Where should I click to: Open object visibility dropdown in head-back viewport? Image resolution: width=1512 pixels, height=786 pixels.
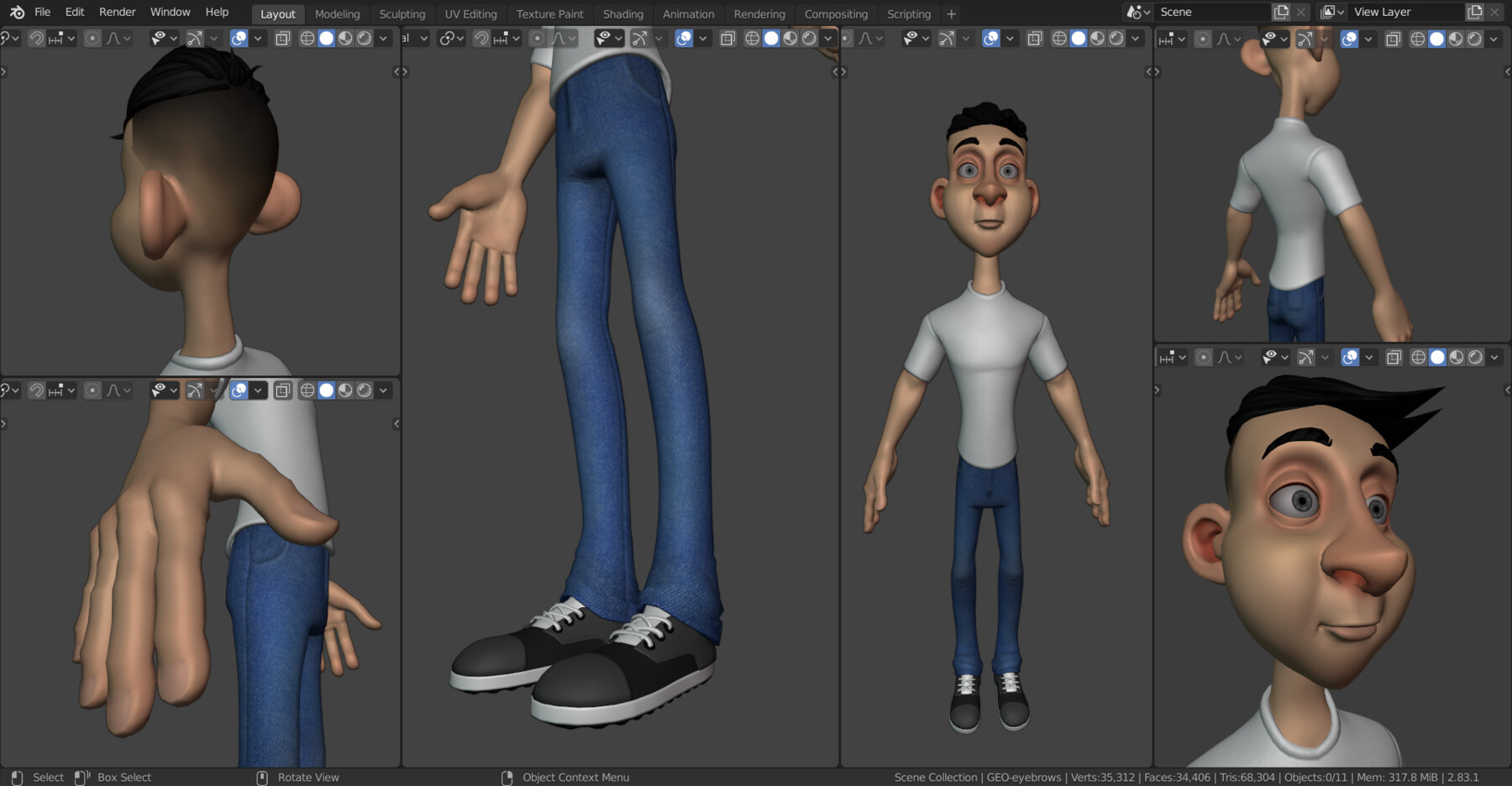click(164, 39)
